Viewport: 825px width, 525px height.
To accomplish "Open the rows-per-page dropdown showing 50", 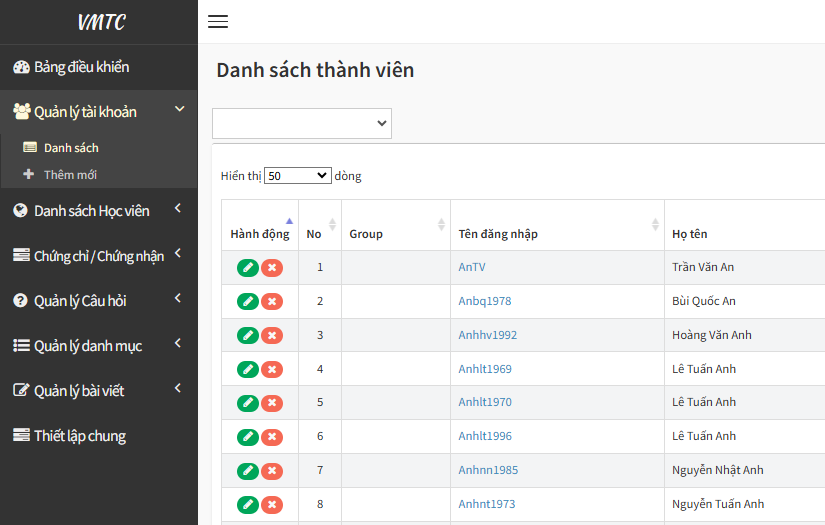I will tap(297, 176).
